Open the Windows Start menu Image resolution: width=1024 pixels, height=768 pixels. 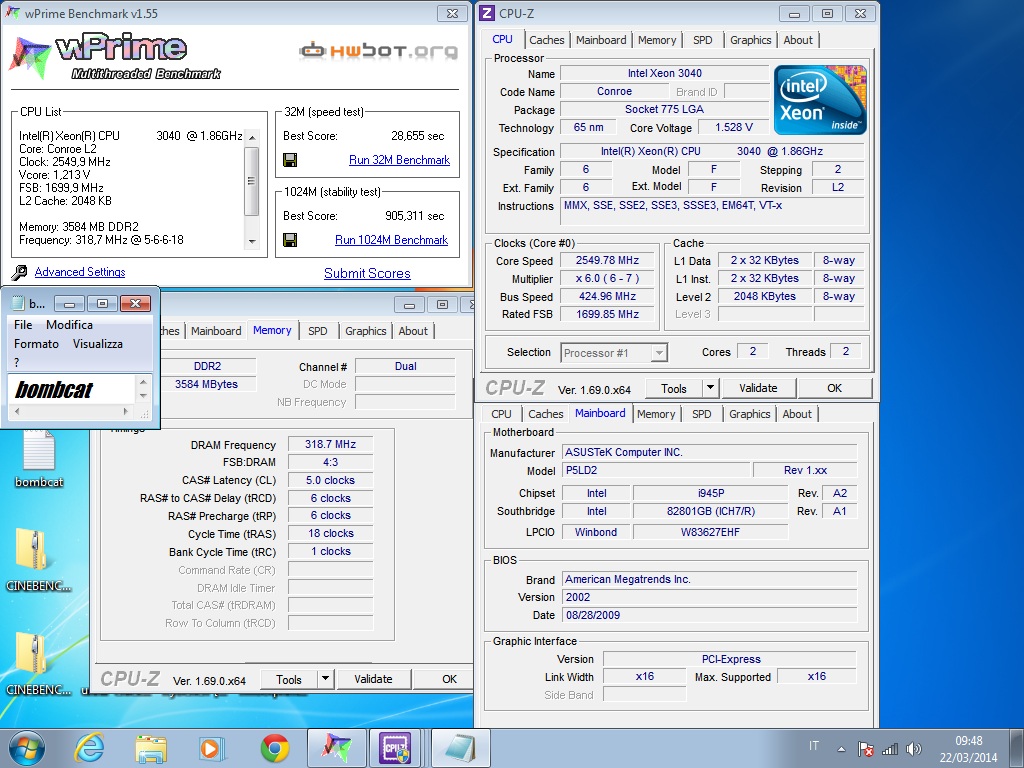27,748
